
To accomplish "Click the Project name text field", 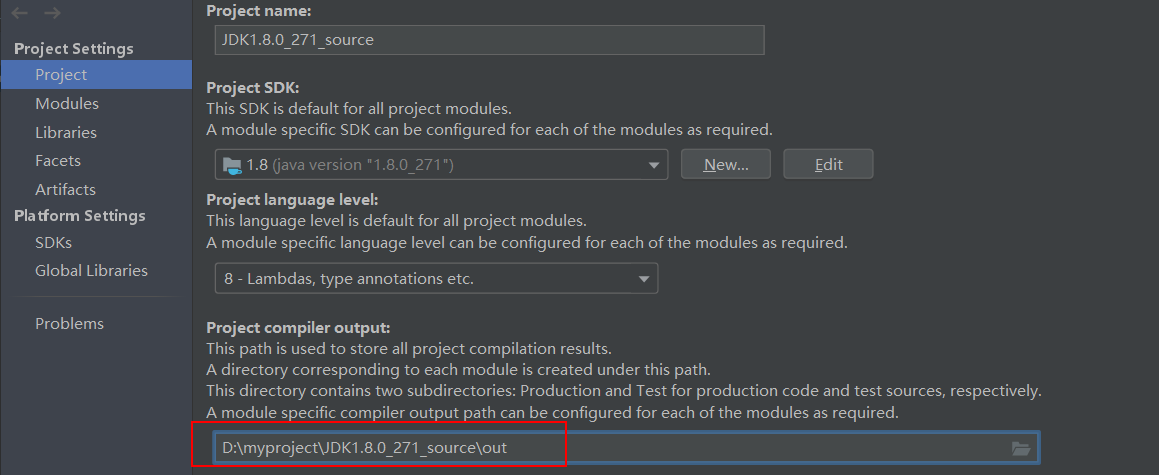I will [490, 40].
